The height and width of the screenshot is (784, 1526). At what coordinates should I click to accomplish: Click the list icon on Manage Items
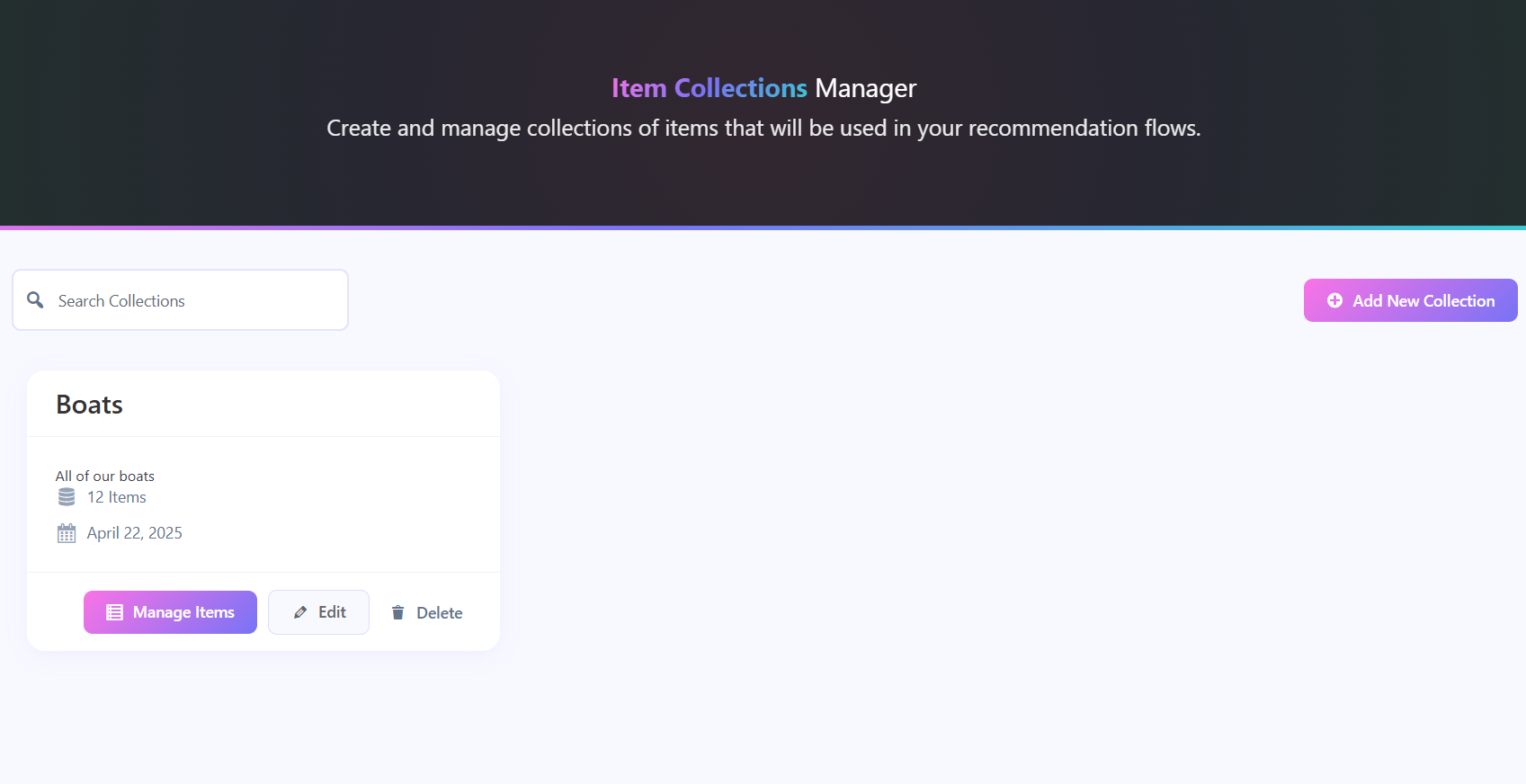(114, 612)
